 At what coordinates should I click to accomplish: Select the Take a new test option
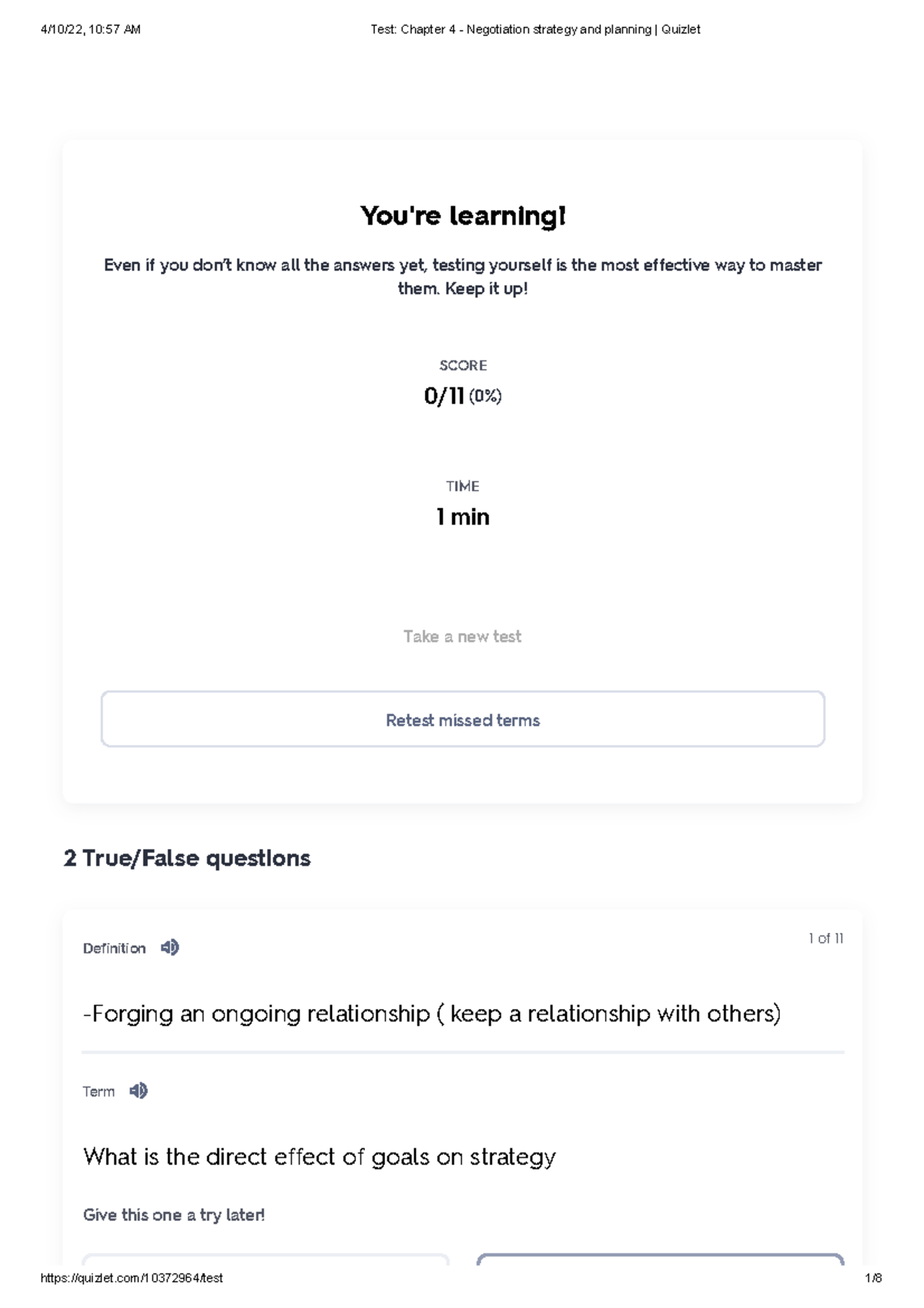[x=463, y=636]
